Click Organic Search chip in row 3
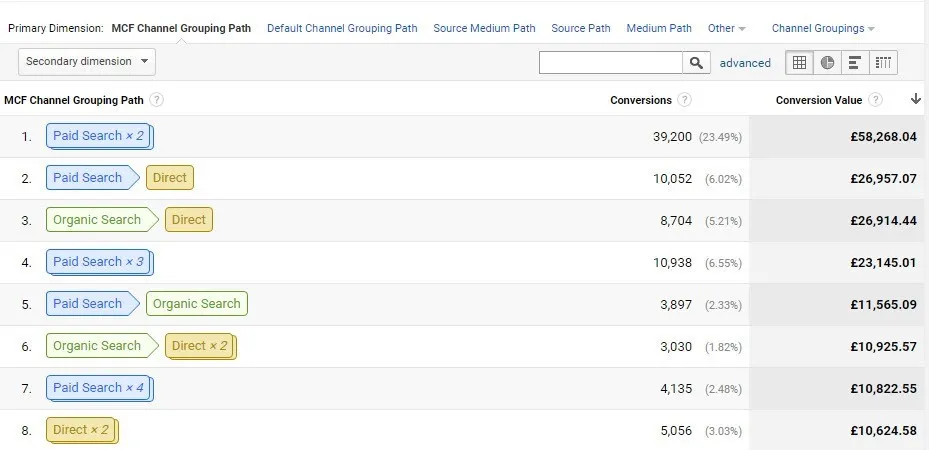The height and width of the screenshot is (450, 929). (102, 220)
